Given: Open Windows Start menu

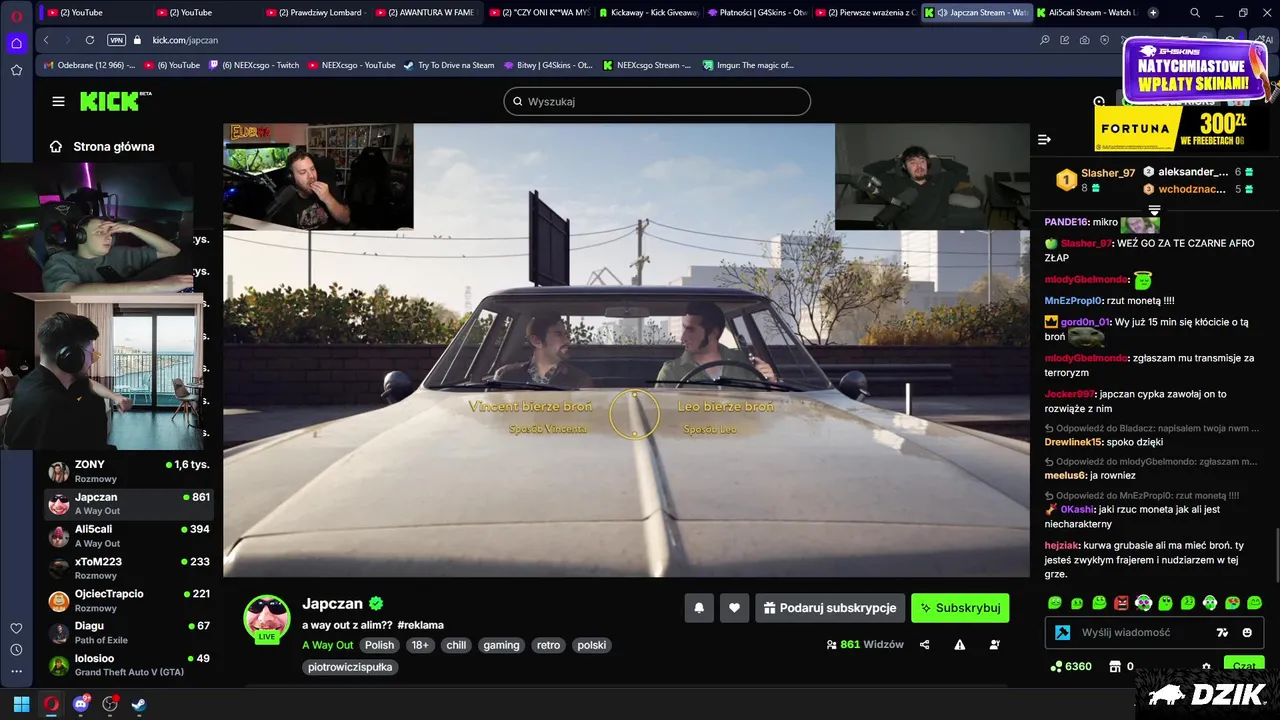Looking at the screenshot, I should tap(21, 704).
